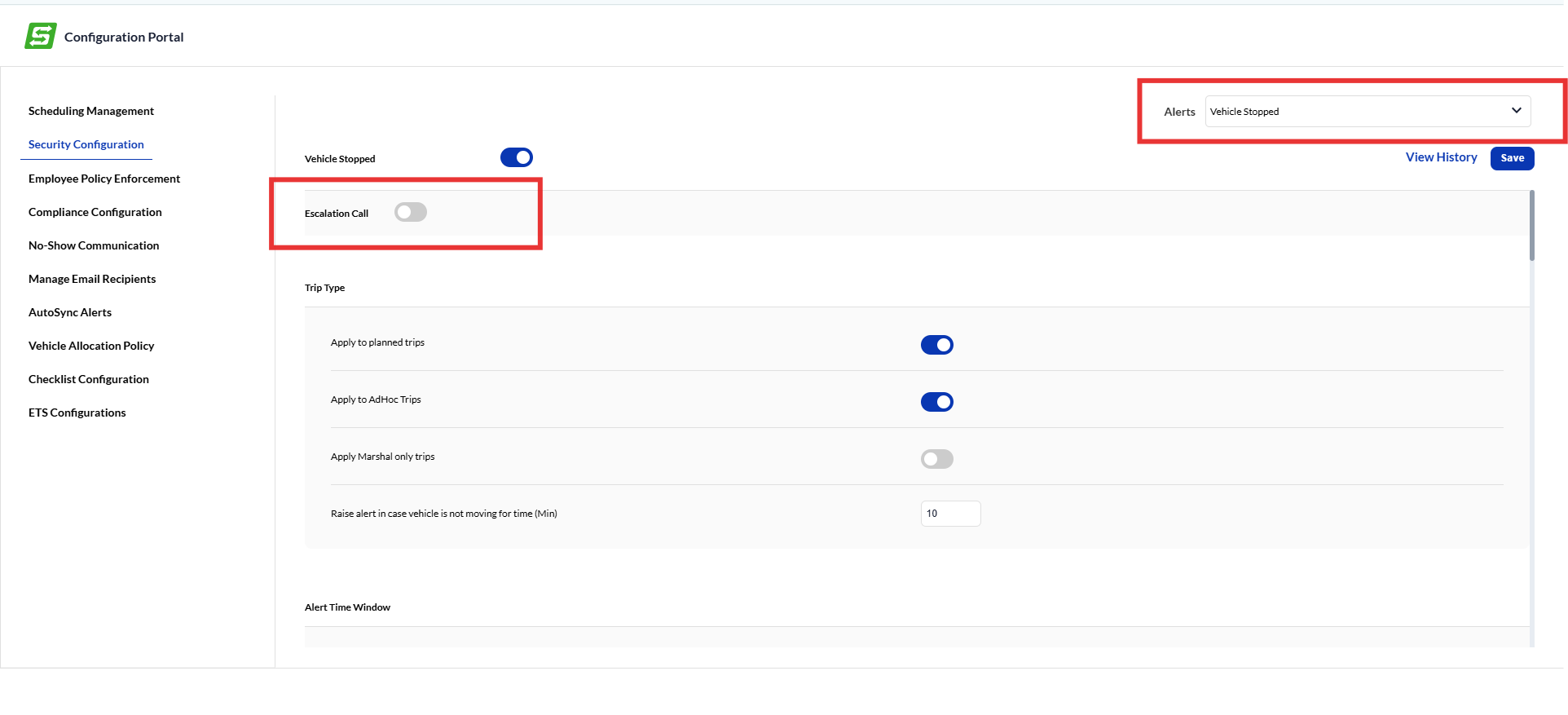Select AutoSync Alerts menu item
Screen dimensions: 1568x715
click(x=70, y=312)
